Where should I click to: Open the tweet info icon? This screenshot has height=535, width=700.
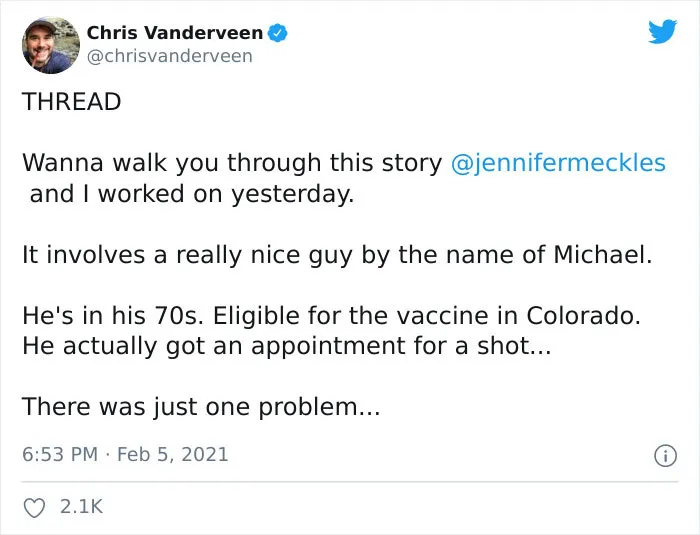coord(665,456)
